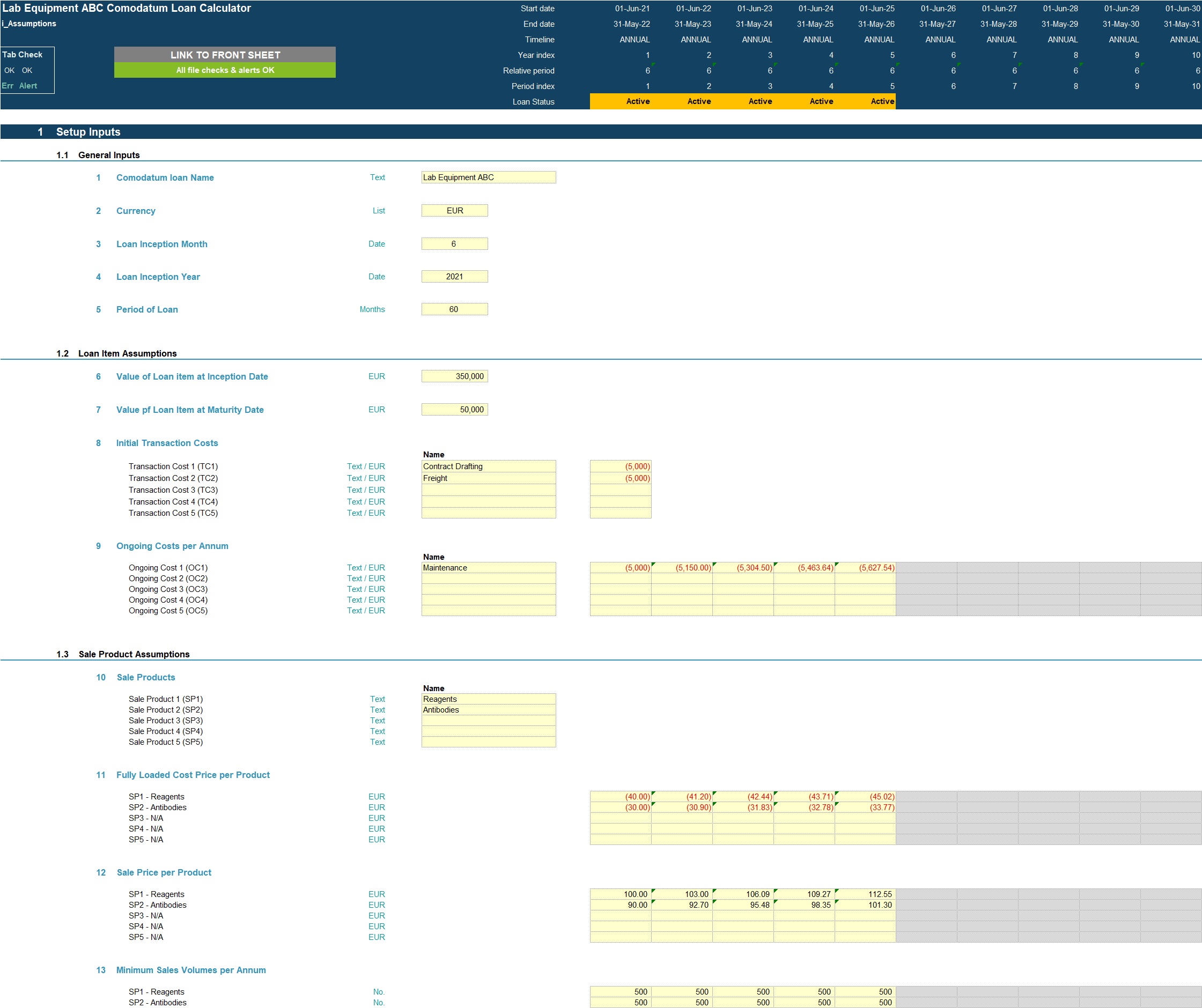
Task: Click the Sale Price per Product label
Action: coord(164,873)
